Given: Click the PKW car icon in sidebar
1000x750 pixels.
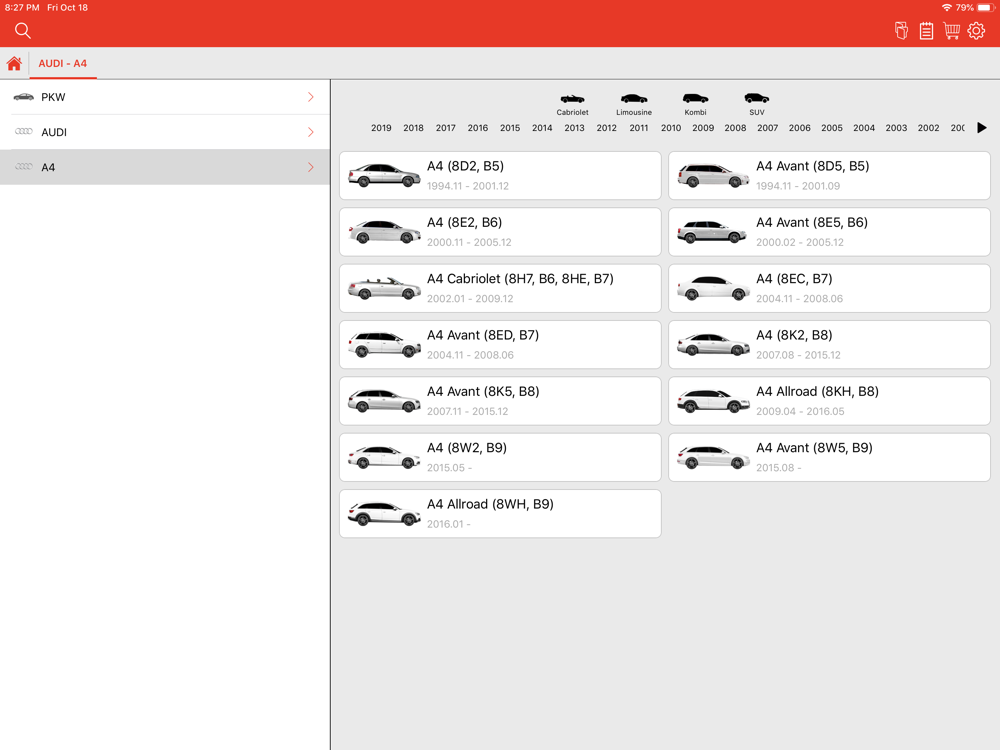Looking at the screenshot, I should pyautogui.click(x=24, y=97).
